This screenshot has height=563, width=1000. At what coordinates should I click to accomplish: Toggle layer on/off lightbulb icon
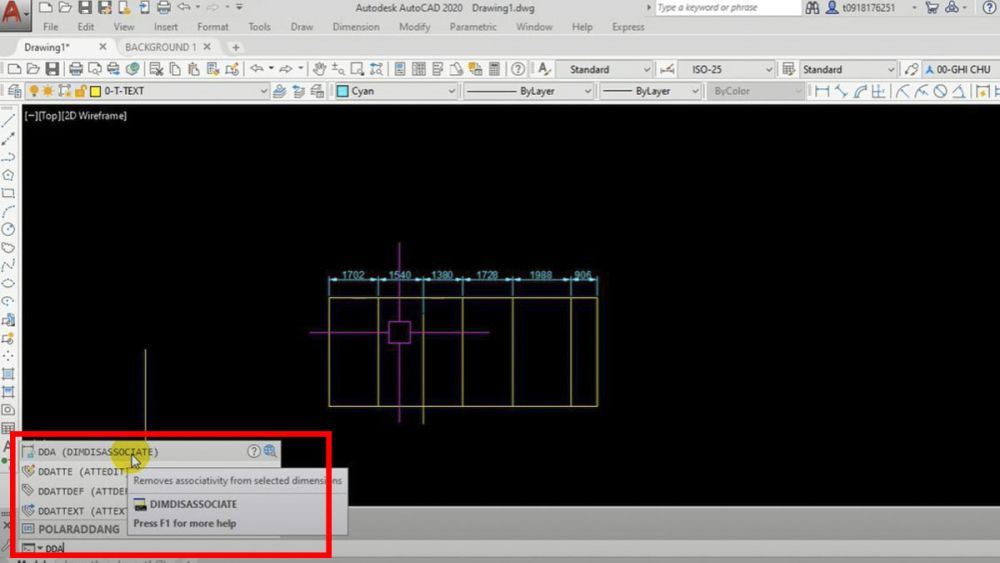[34, 91]
